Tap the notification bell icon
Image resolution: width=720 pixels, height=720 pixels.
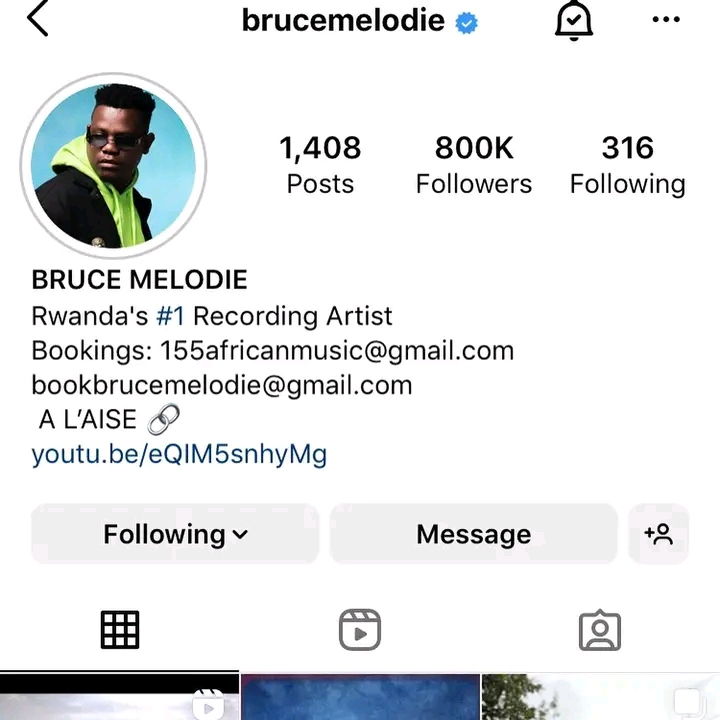tap(574, 20)
